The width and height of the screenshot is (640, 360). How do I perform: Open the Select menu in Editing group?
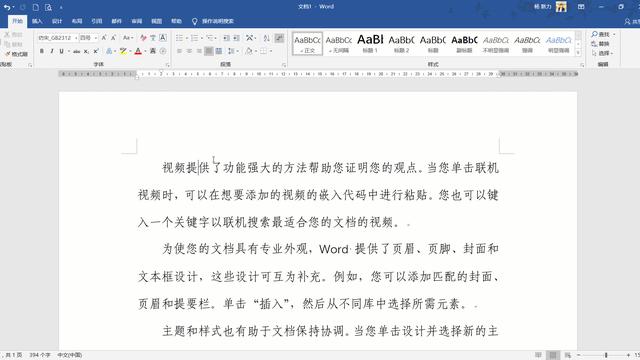click(x=602, y=53)
